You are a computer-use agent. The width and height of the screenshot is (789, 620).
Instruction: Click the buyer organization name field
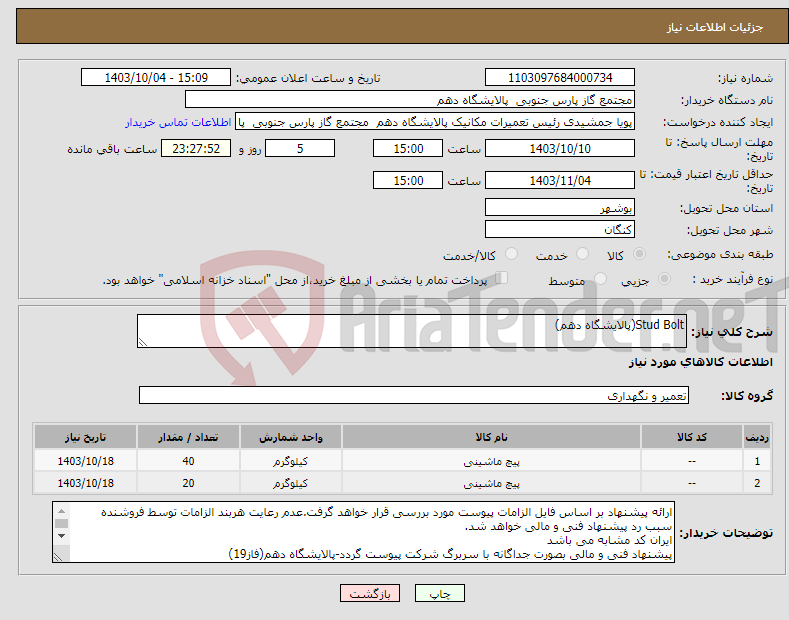pyautogui.click(x=410, y=100)
